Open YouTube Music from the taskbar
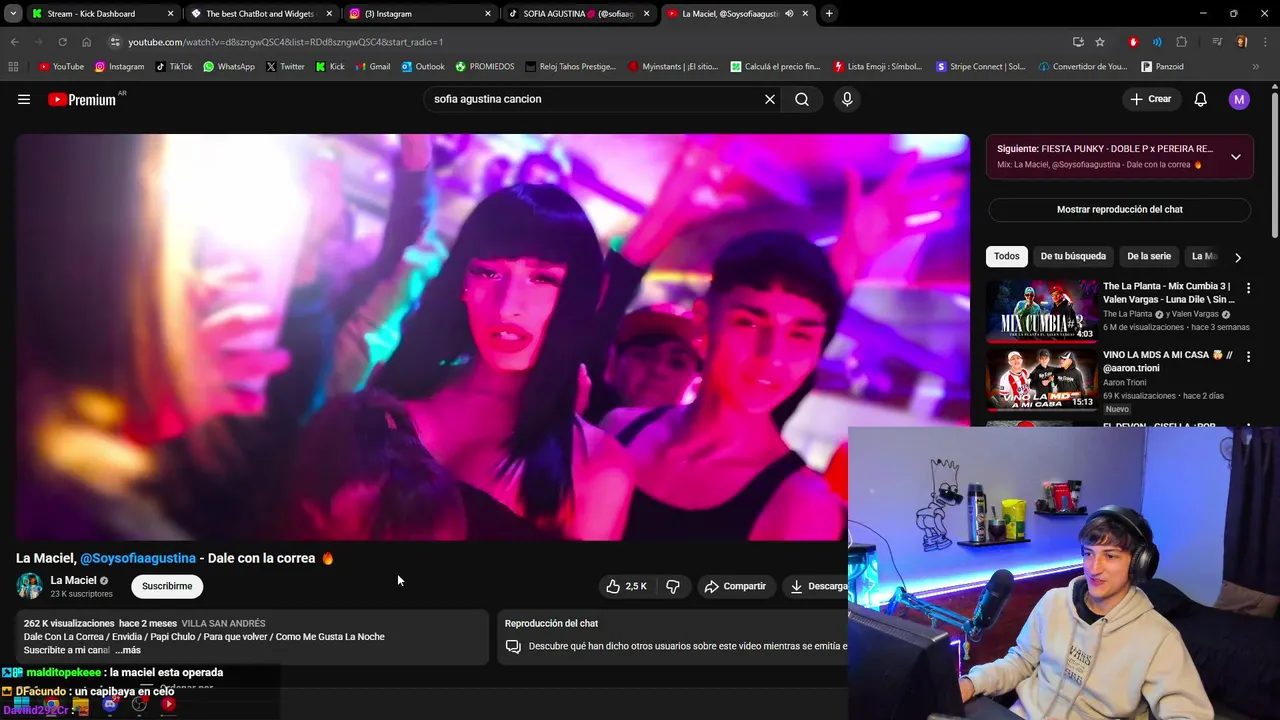Image resolution: width=1280 pixels, height=720 pixels. pos(168,704)
